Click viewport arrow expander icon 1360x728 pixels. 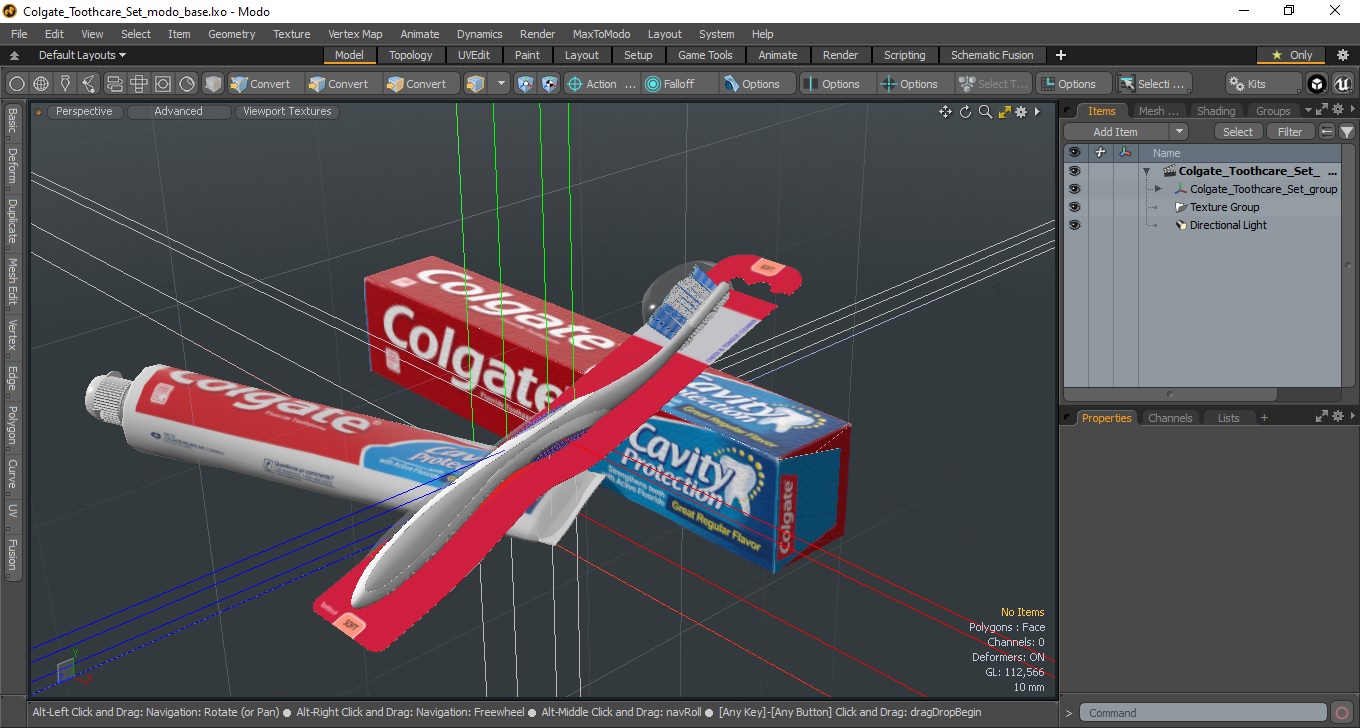pos(1037,112)
